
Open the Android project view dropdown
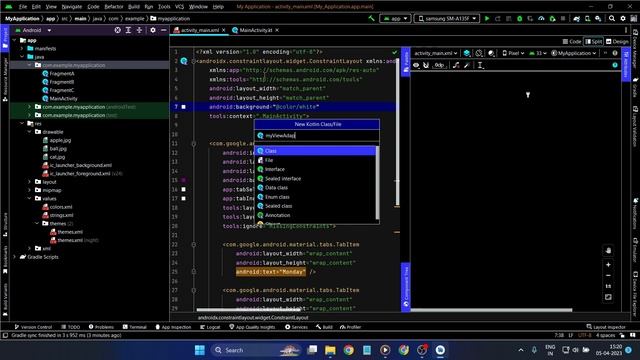click(34, 30)
